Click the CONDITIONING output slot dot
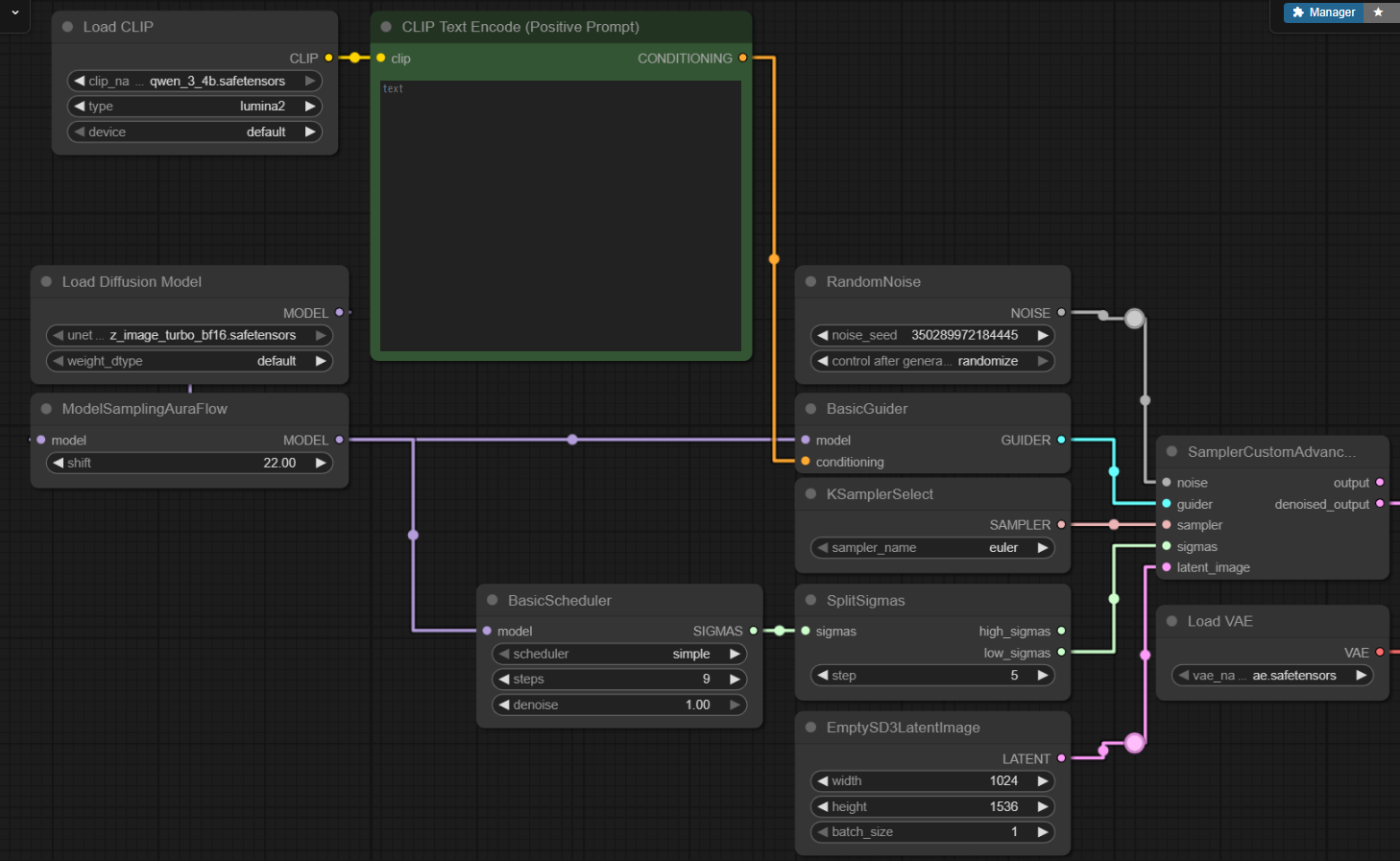Screen dimensions: 1400x861 (742, 59)
